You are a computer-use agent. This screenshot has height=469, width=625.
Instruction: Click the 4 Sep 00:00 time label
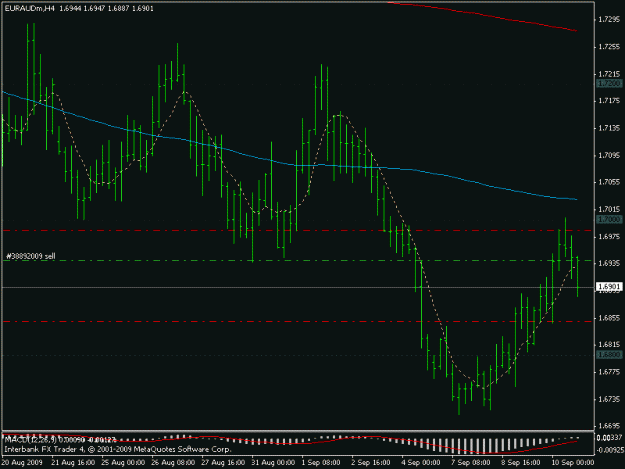421,463
